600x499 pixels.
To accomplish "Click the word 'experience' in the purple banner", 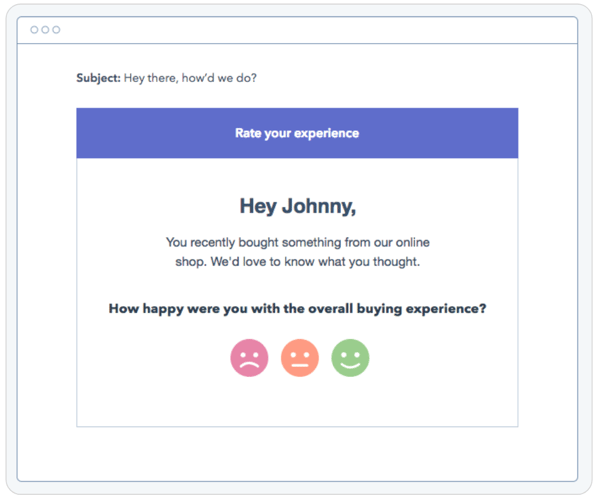I will pos(326,133).
